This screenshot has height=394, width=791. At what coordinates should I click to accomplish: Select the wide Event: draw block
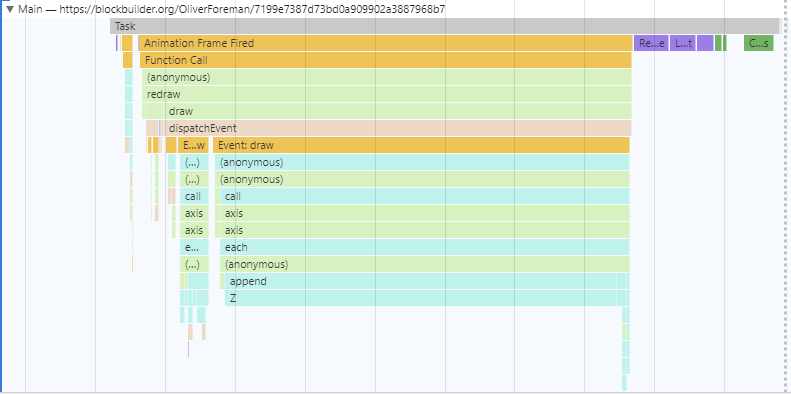pyautogui.click(x=421, y=145)
